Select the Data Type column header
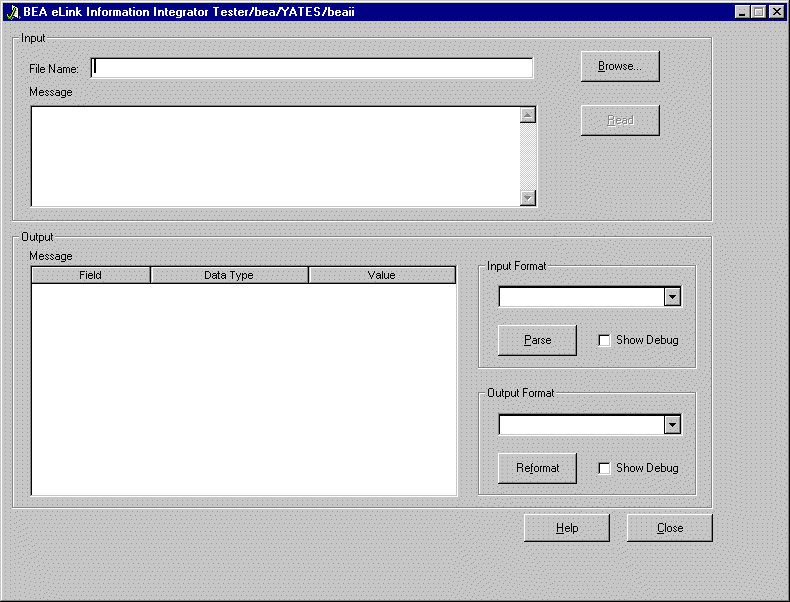 [x=229, y=275]
